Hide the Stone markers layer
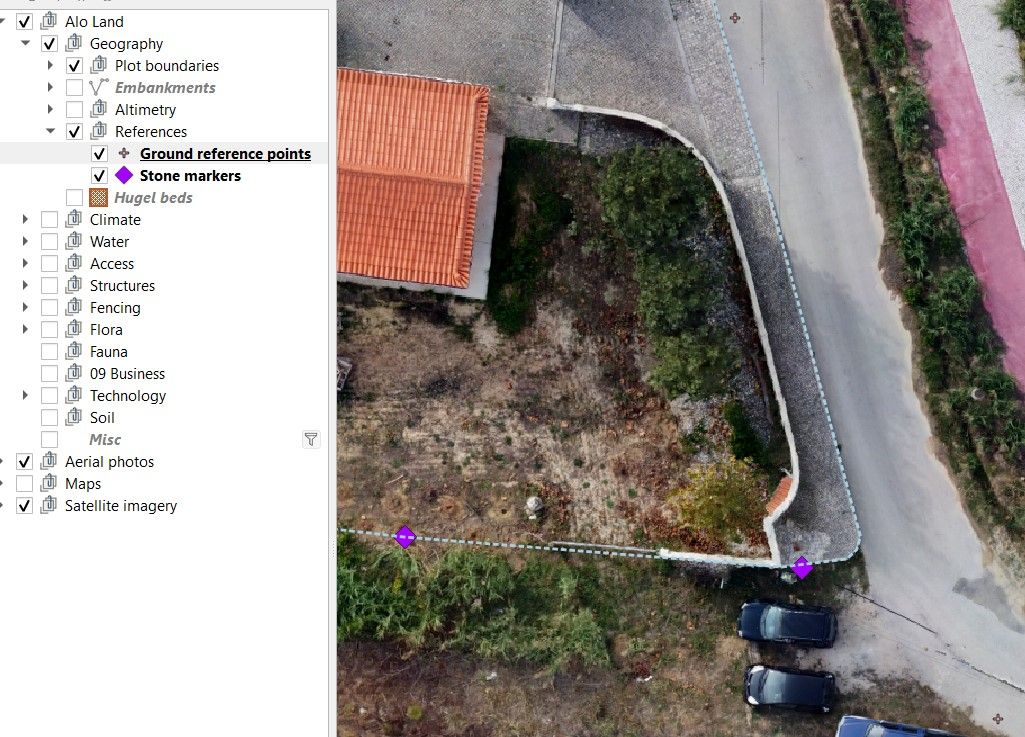This screenshot has width=1025, height=737. 99,176
